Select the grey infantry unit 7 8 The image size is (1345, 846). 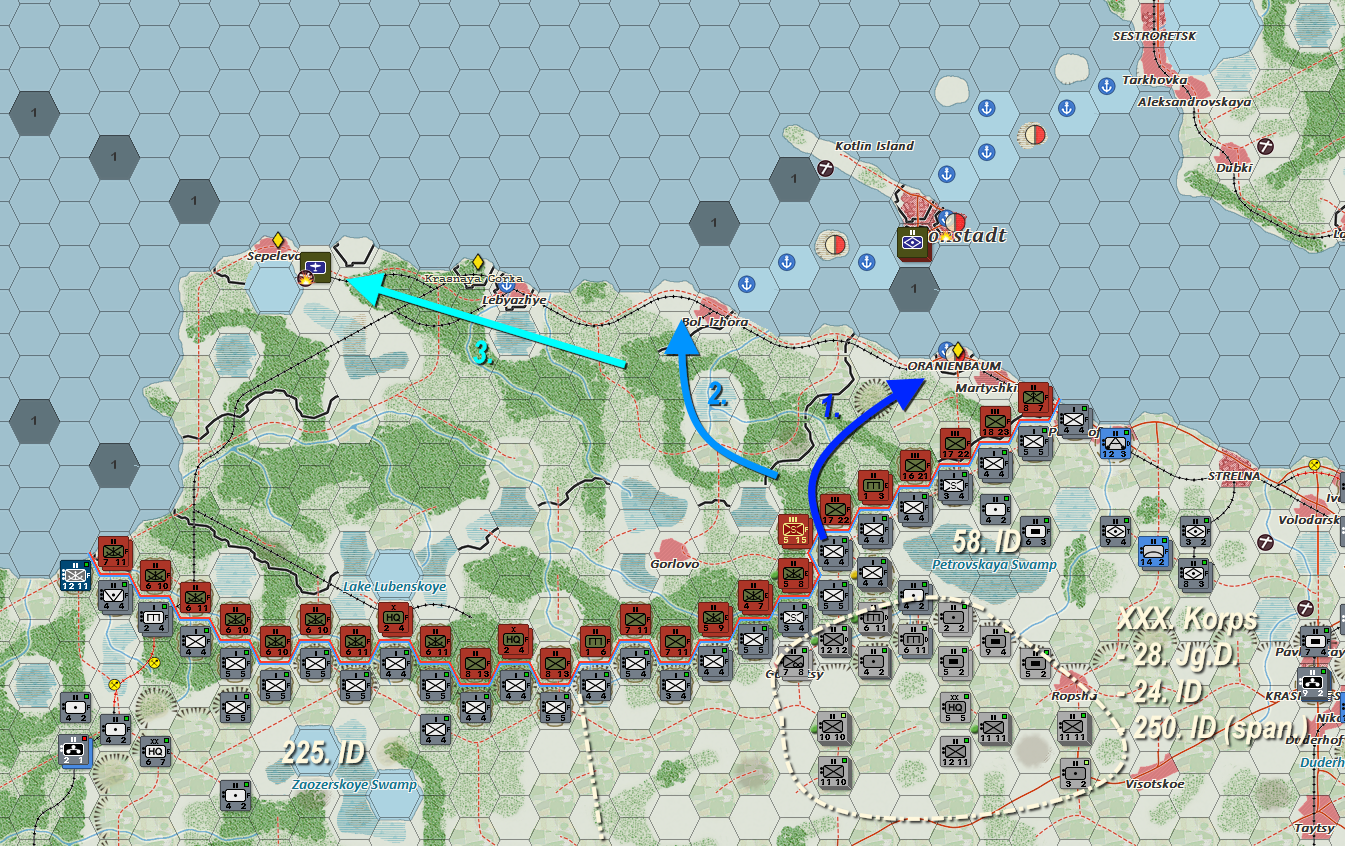coord(793,663)
